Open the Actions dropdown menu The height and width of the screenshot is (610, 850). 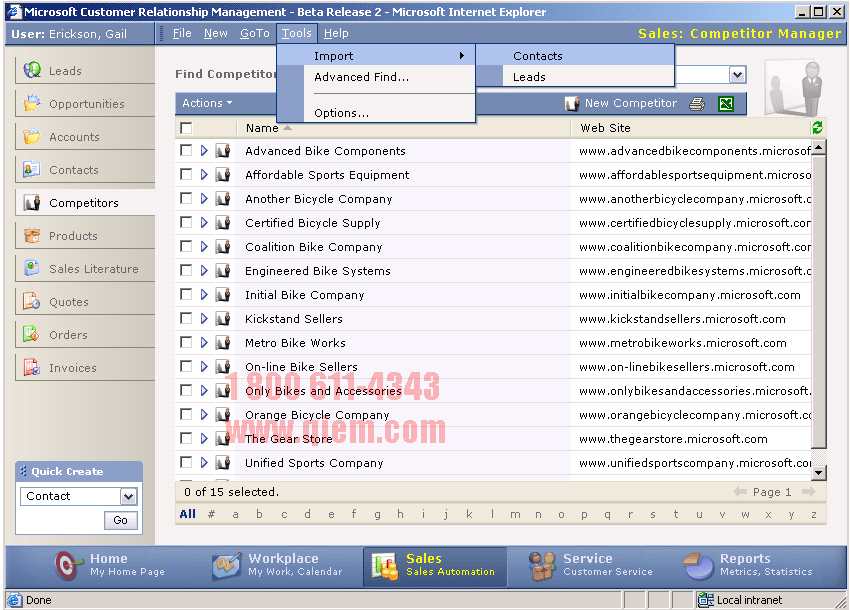[207, 103]
